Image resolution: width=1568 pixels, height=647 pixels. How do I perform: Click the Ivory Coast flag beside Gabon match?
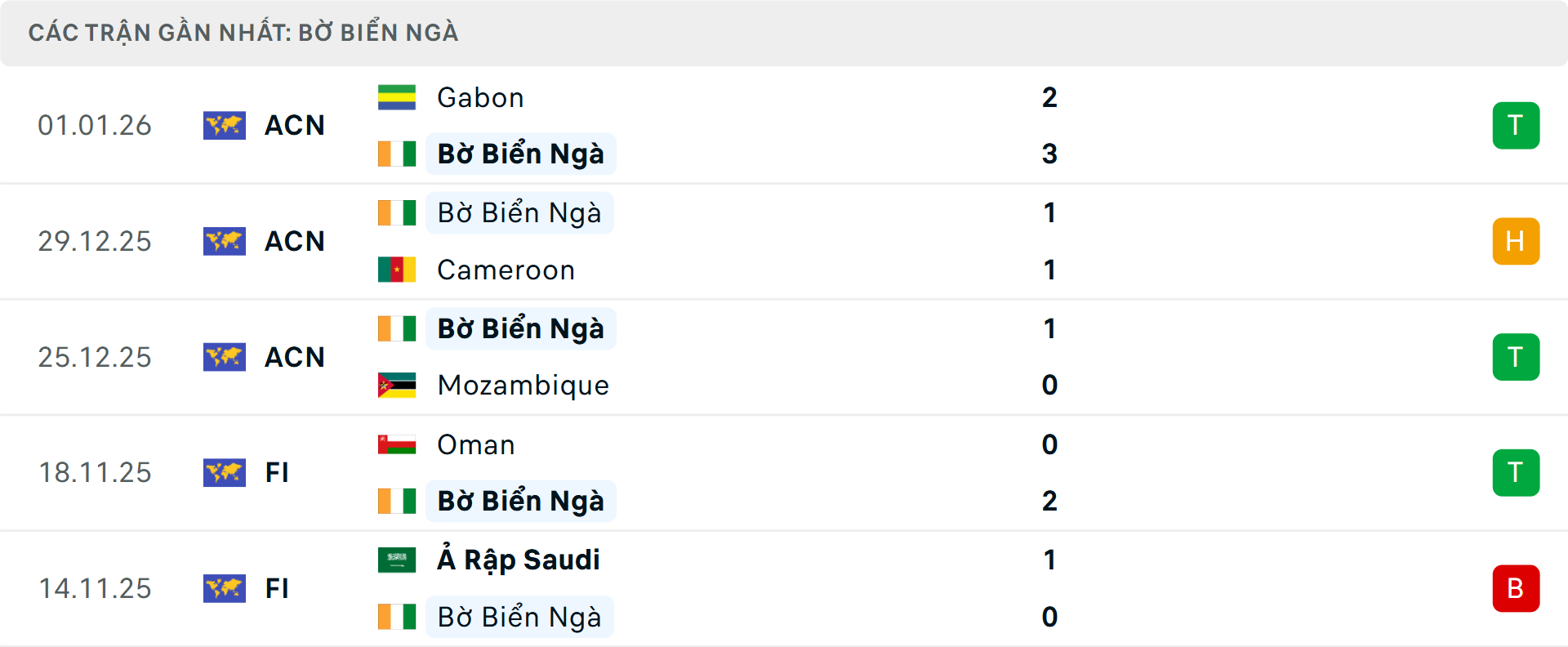point(396,154)
